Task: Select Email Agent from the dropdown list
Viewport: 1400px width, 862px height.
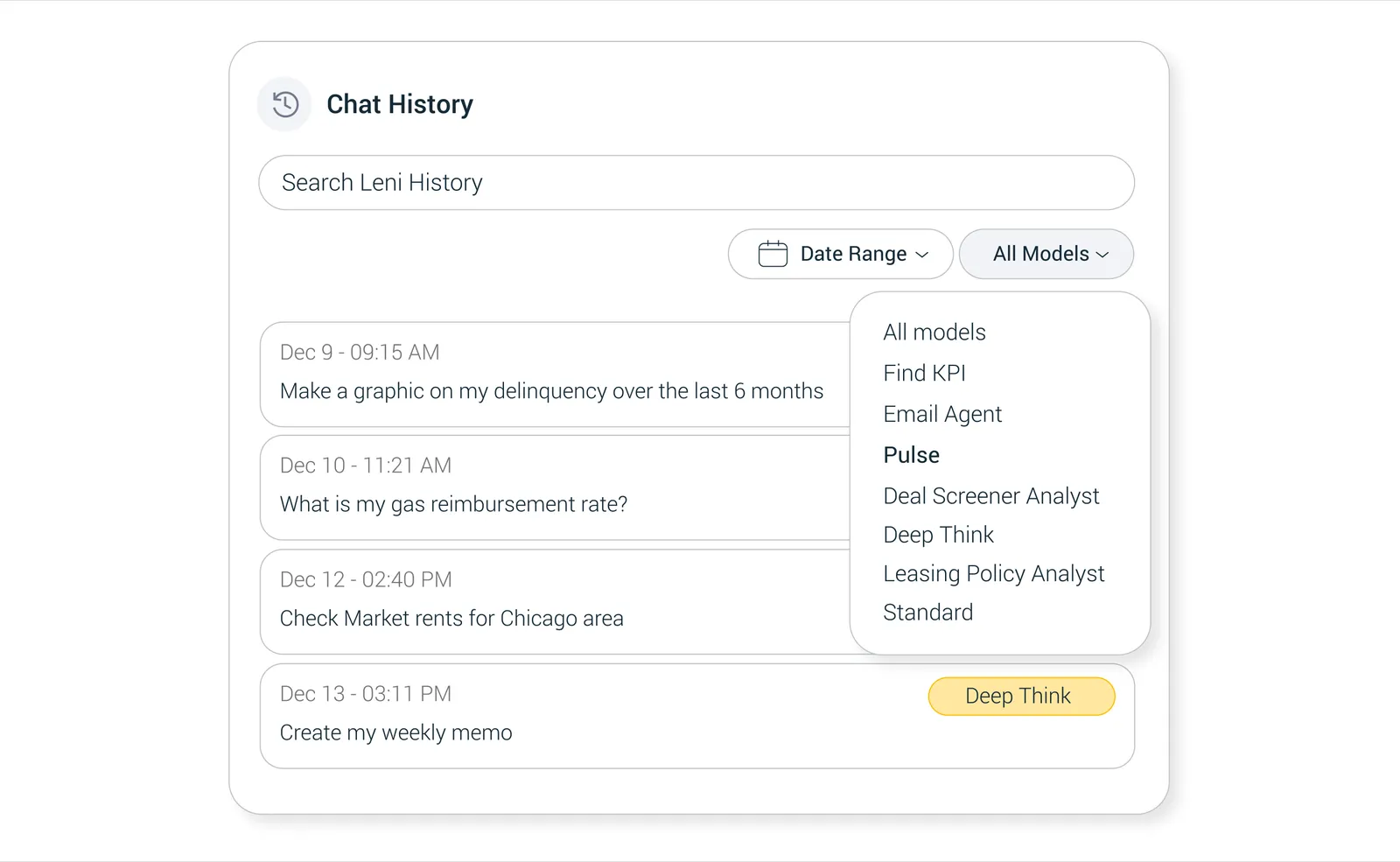Action: [x=942, y=415]
